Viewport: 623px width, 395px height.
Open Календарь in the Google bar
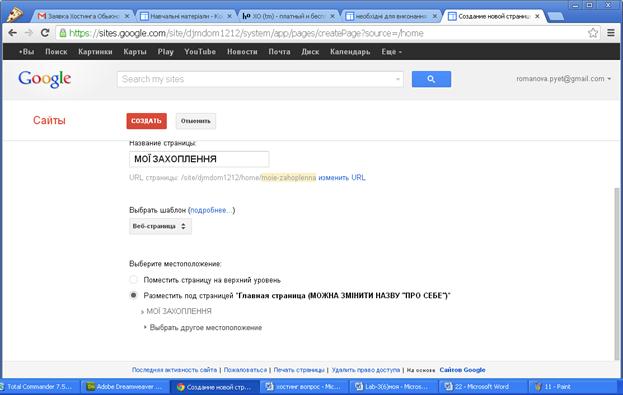click(350, 52)
